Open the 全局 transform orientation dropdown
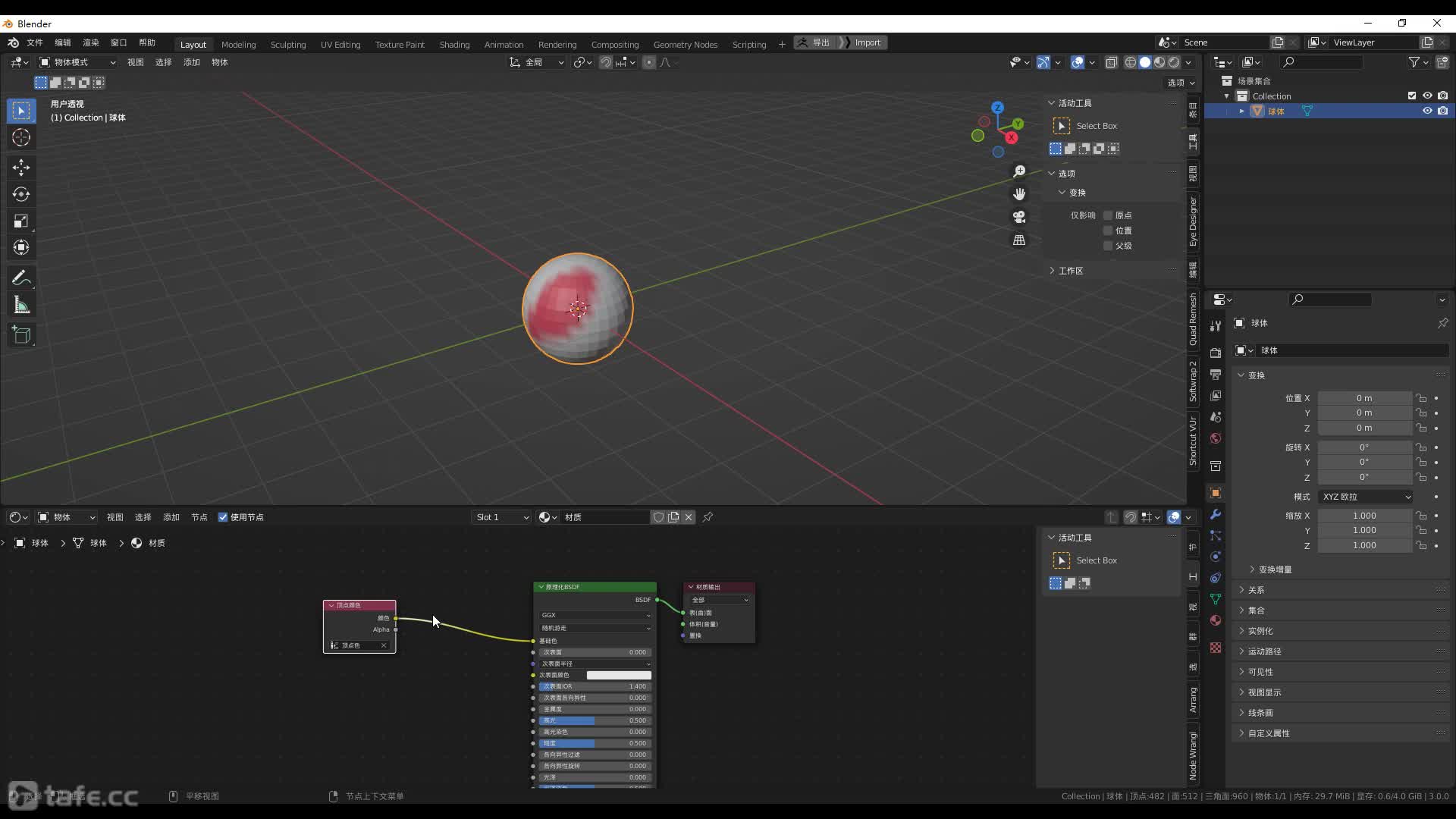 (x=537, y=62)
